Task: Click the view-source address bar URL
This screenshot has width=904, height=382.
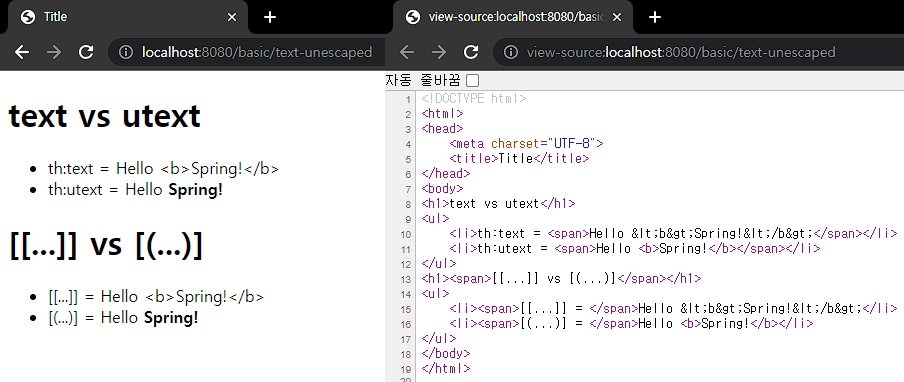Action: (681, 52)
